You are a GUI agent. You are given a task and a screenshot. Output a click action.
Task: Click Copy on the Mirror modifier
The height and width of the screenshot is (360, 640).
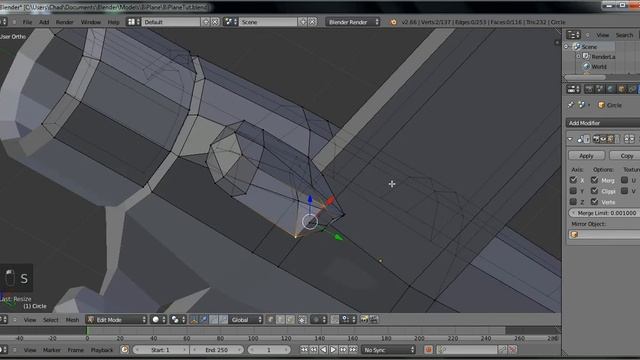[x=625, y=156]
